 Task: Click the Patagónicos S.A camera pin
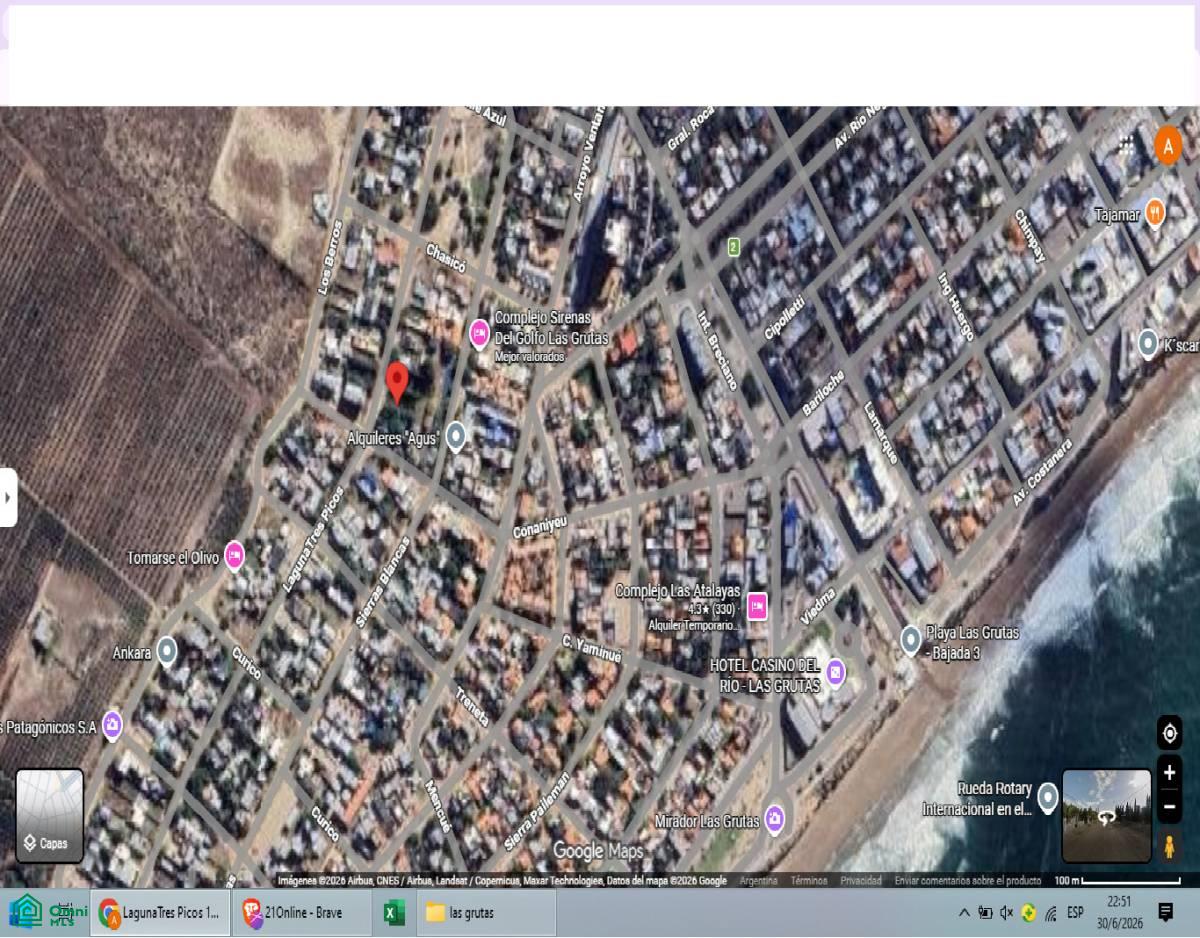click(x=112, y=725)
